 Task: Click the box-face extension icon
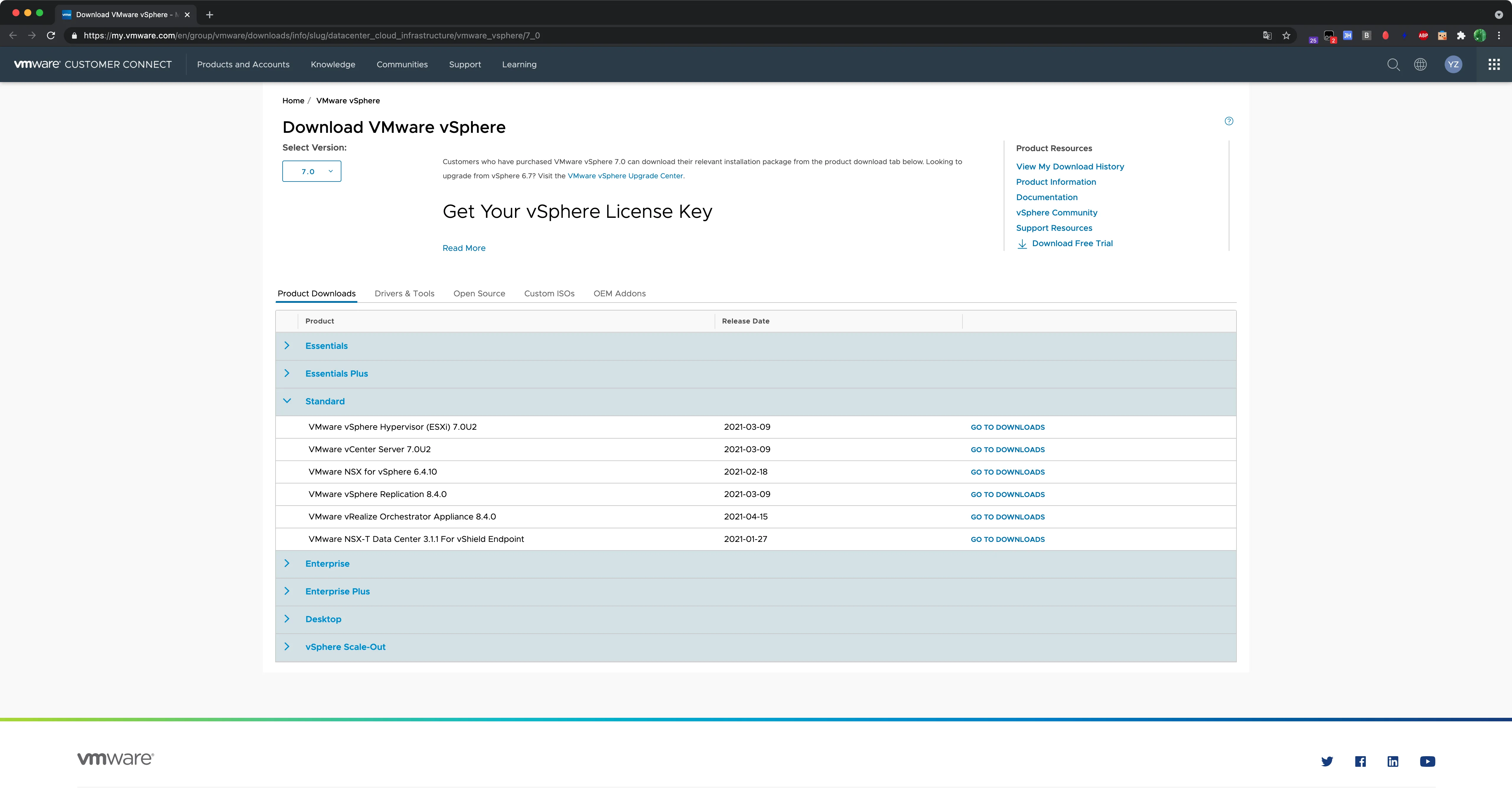click(x=1442, y=35)
